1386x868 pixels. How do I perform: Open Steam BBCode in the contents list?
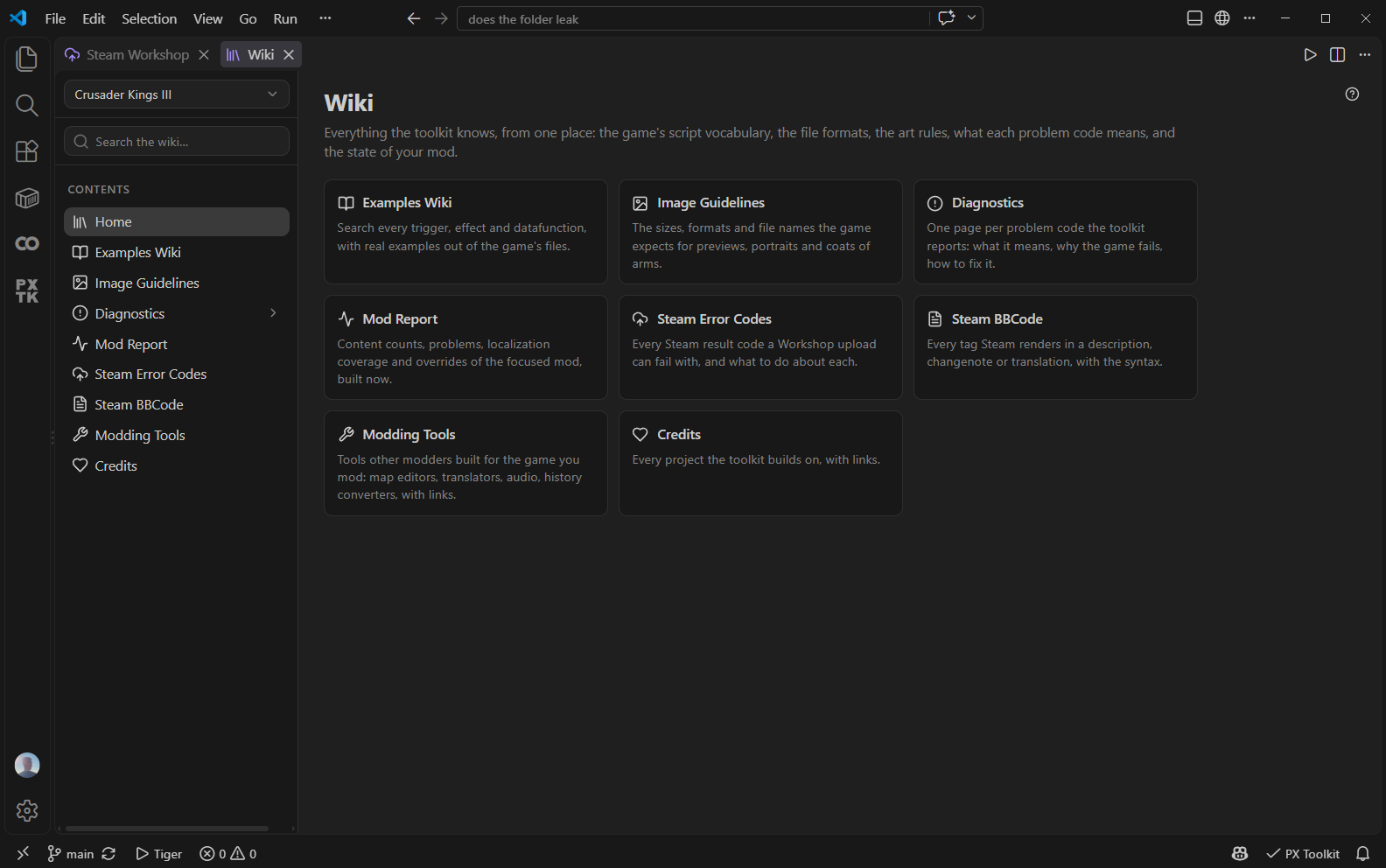(177, 404)
